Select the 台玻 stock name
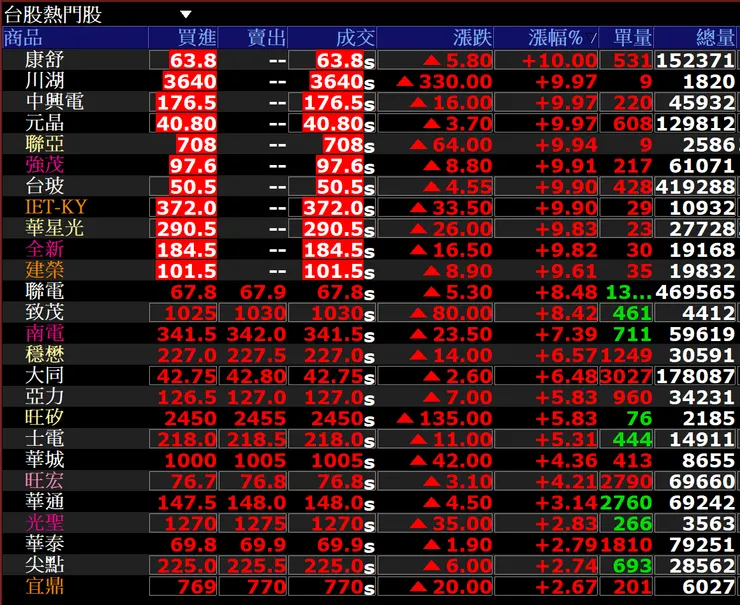Image resolution: width=740 pixels, height=605 pixels. 44,186
